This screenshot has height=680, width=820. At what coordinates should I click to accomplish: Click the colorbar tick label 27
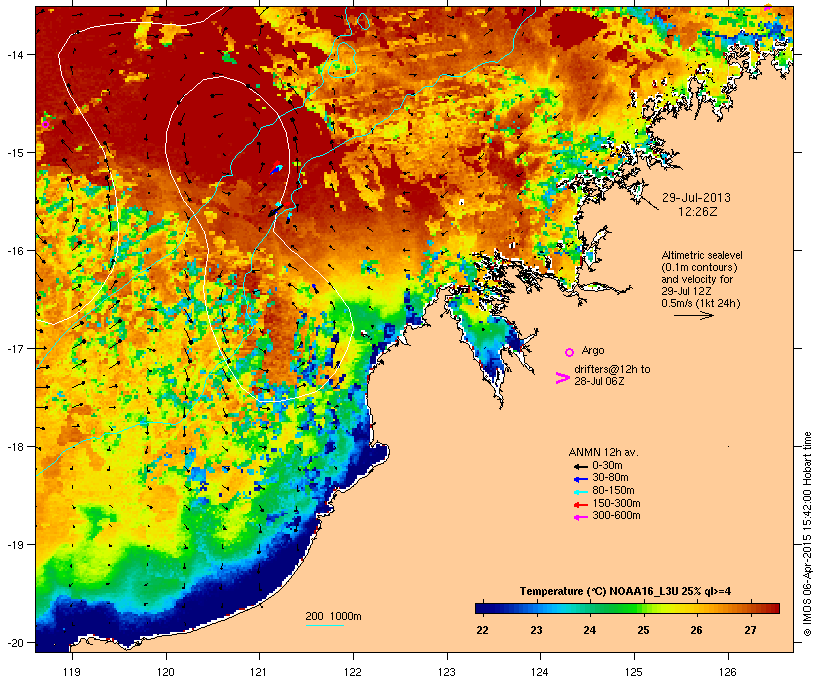click(750, 630)
